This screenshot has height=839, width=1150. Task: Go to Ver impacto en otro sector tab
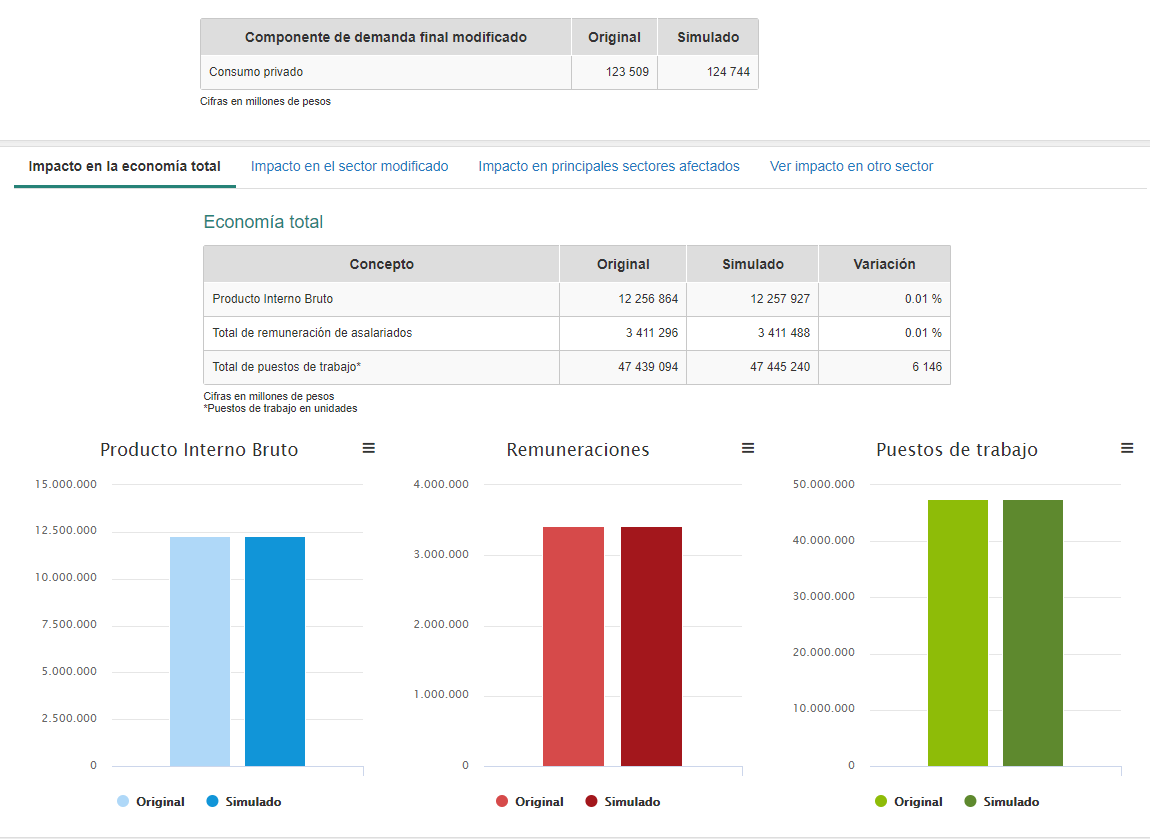(x=851, y=167)
